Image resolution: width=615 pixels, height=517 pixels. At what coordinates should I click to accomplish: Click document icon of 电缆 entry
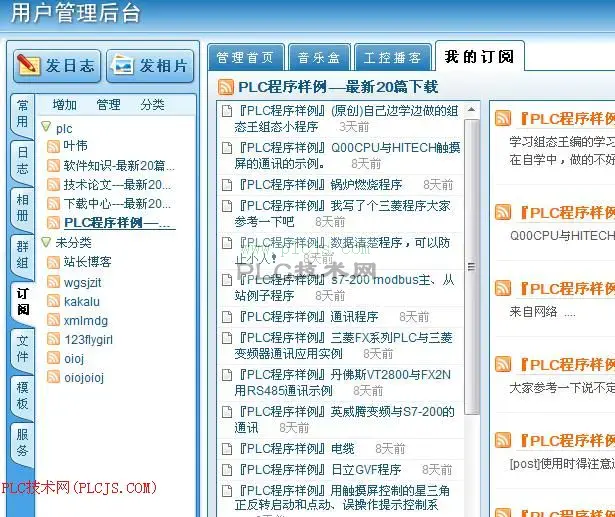[x=227, y=448]
